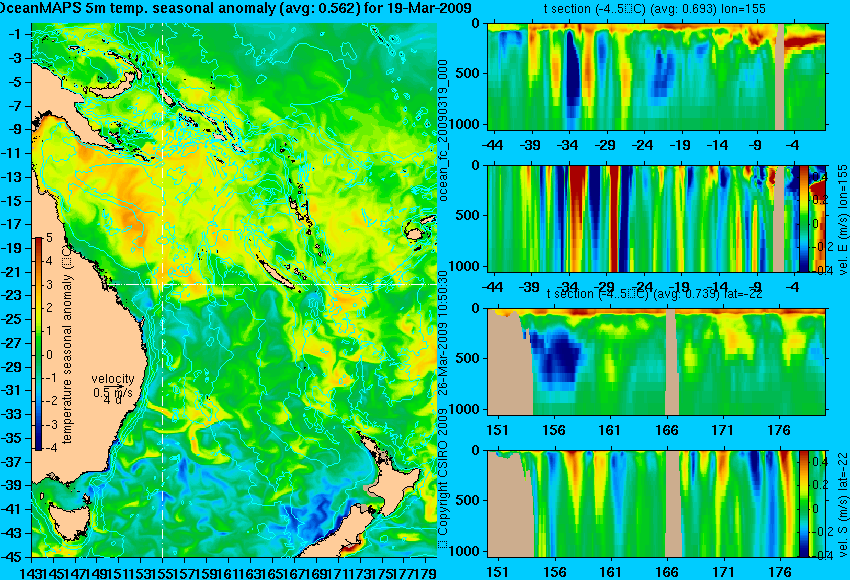Click the '166' tick label under the lat=-22 temperature section
850x580 pixels.
(666, 430)
